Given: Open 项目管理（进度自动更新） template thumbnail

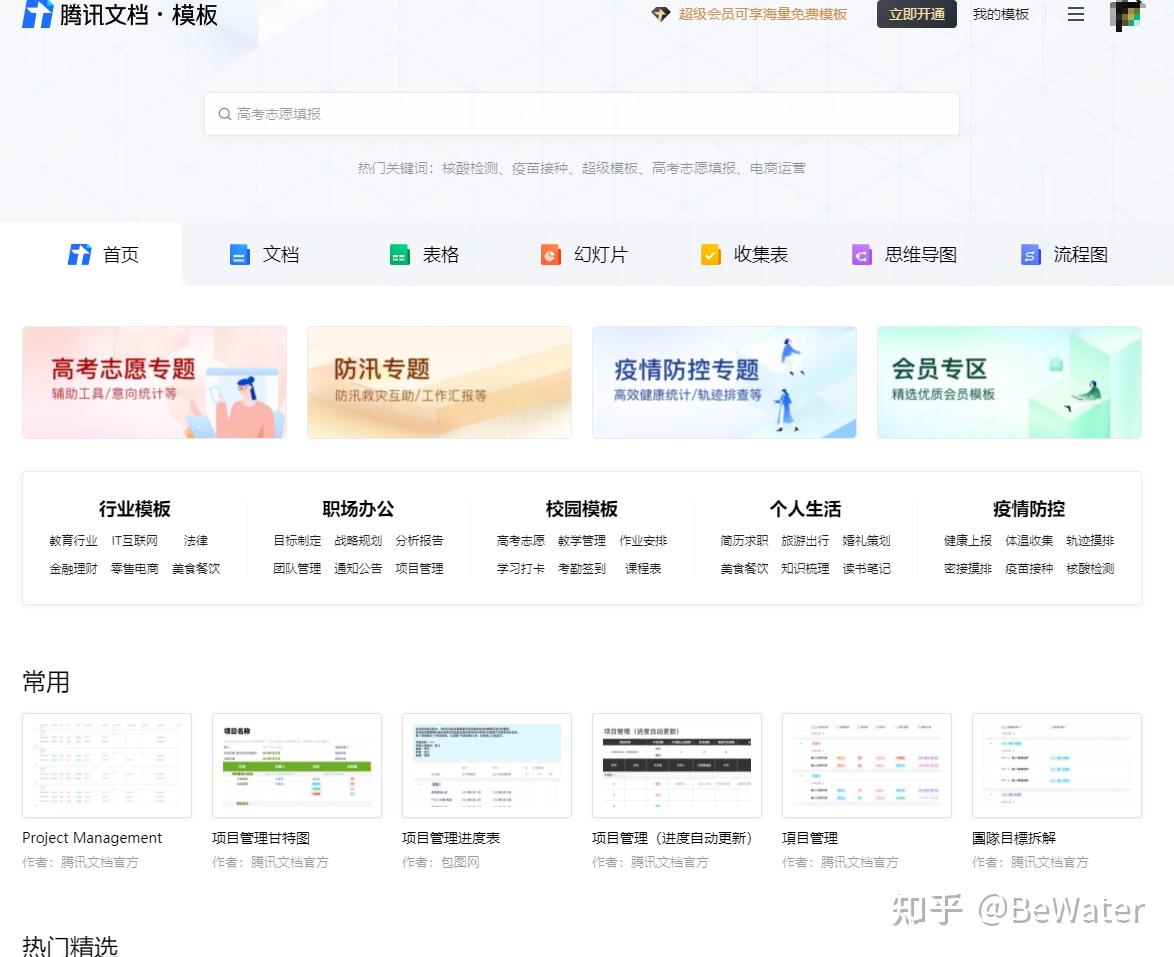Looking at the screenshot, I should [x=677, y=765].
